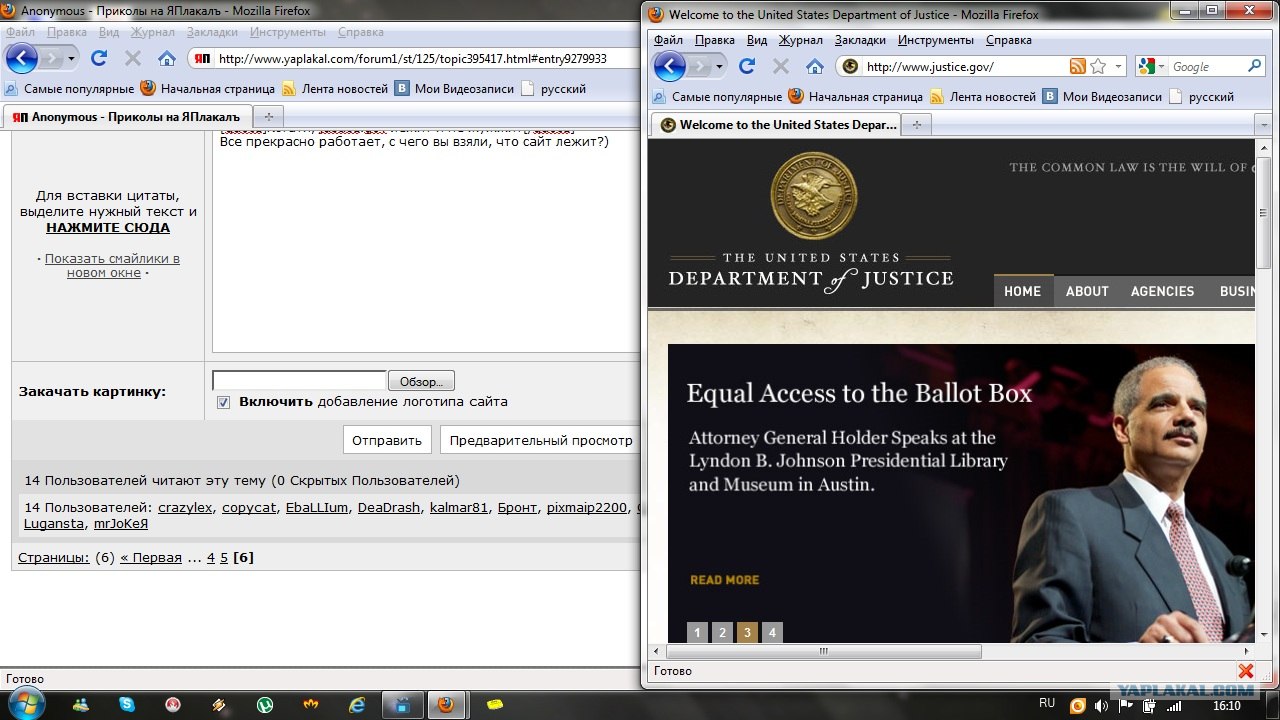Click the Google search field

[1207, 67]
